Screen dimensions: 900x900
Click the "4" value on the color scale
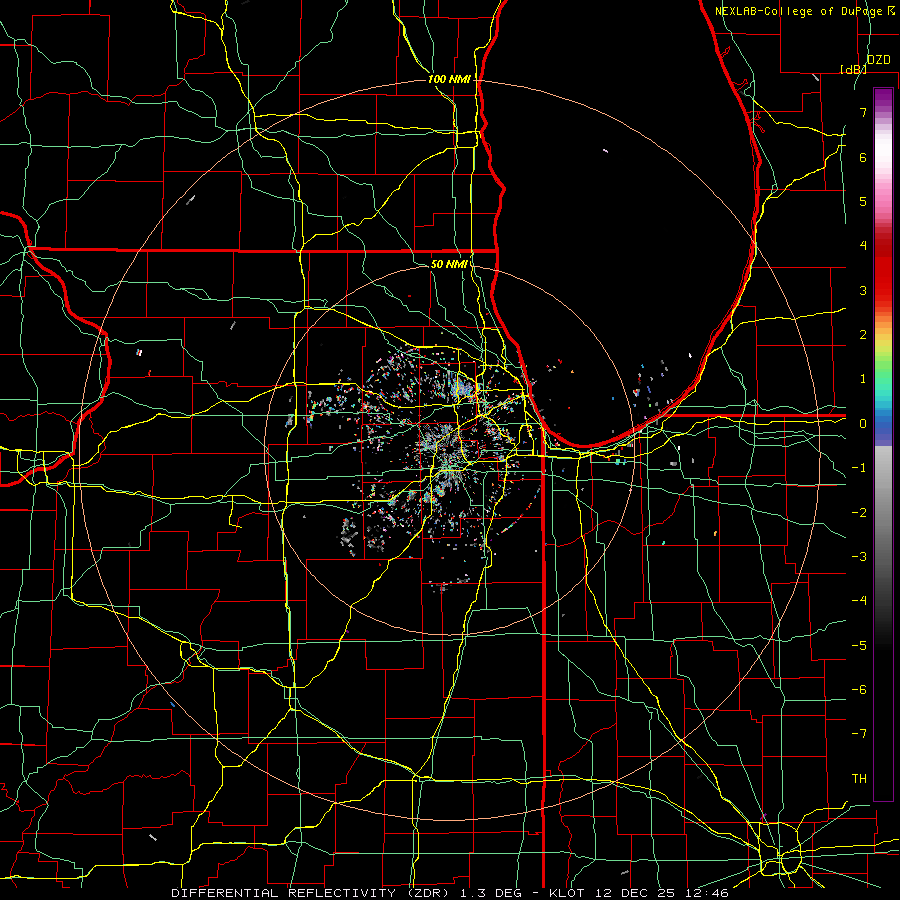pos(863,246)
